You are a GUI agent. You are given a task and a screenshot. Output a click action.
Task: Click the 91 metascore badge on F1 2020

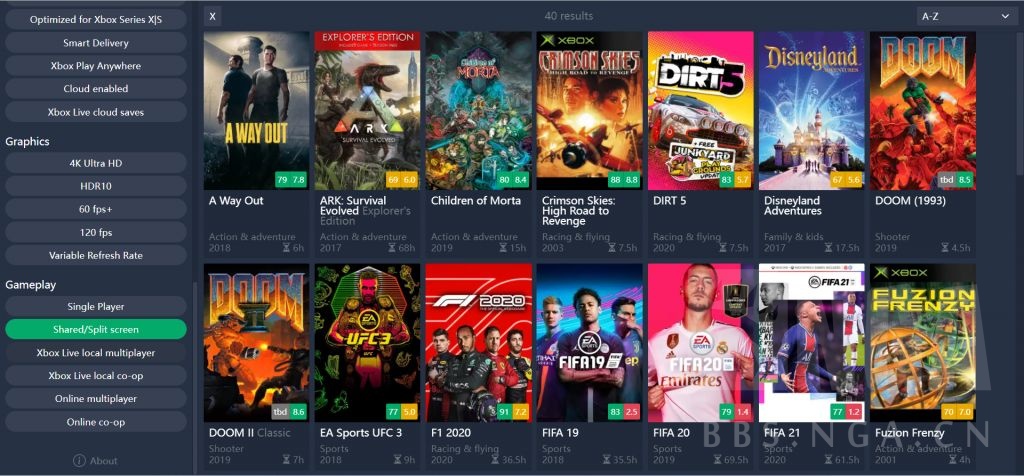click(504, 412)
